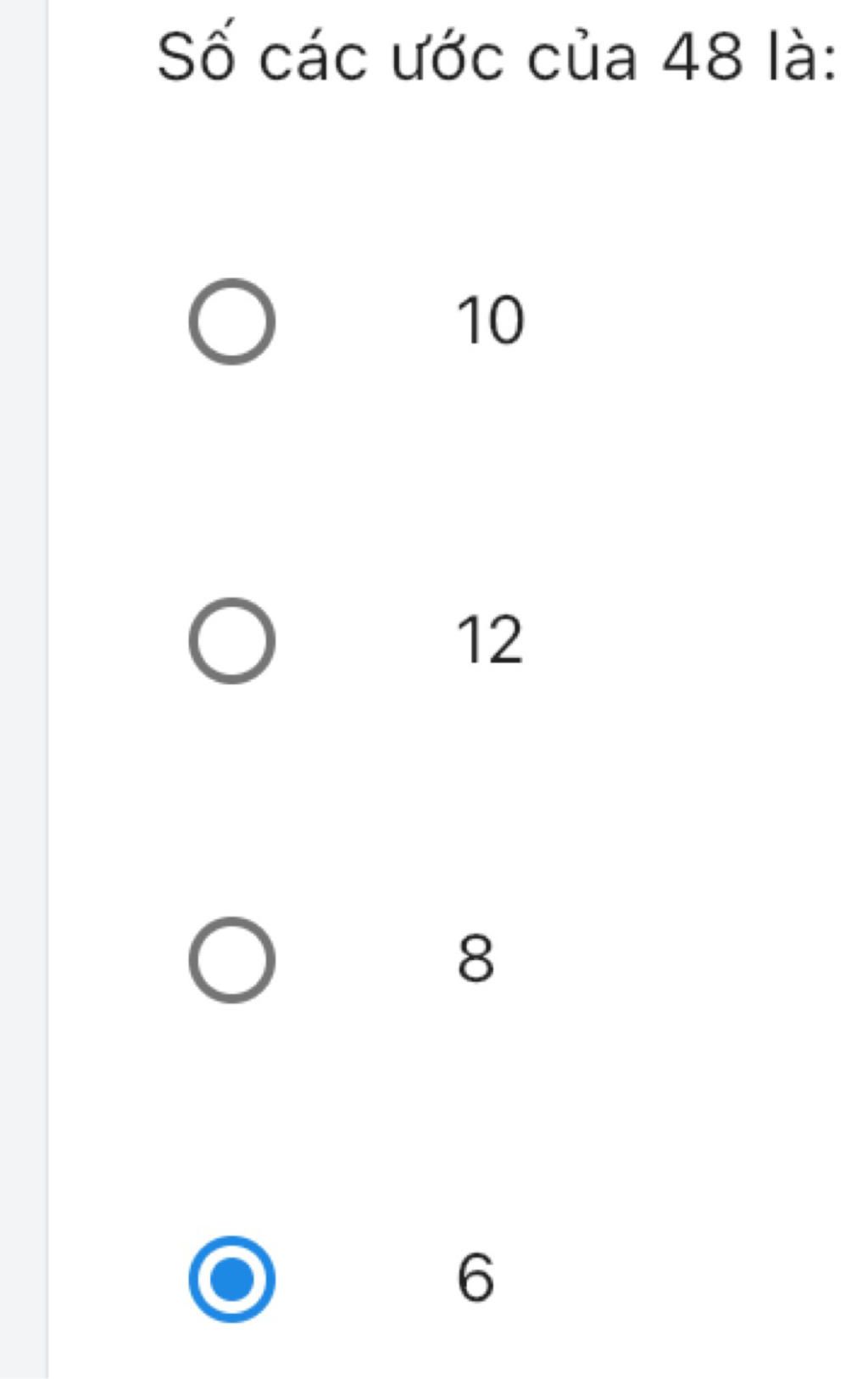Click the number 48 in the question
868x1379 pixels.
point(702,59)
